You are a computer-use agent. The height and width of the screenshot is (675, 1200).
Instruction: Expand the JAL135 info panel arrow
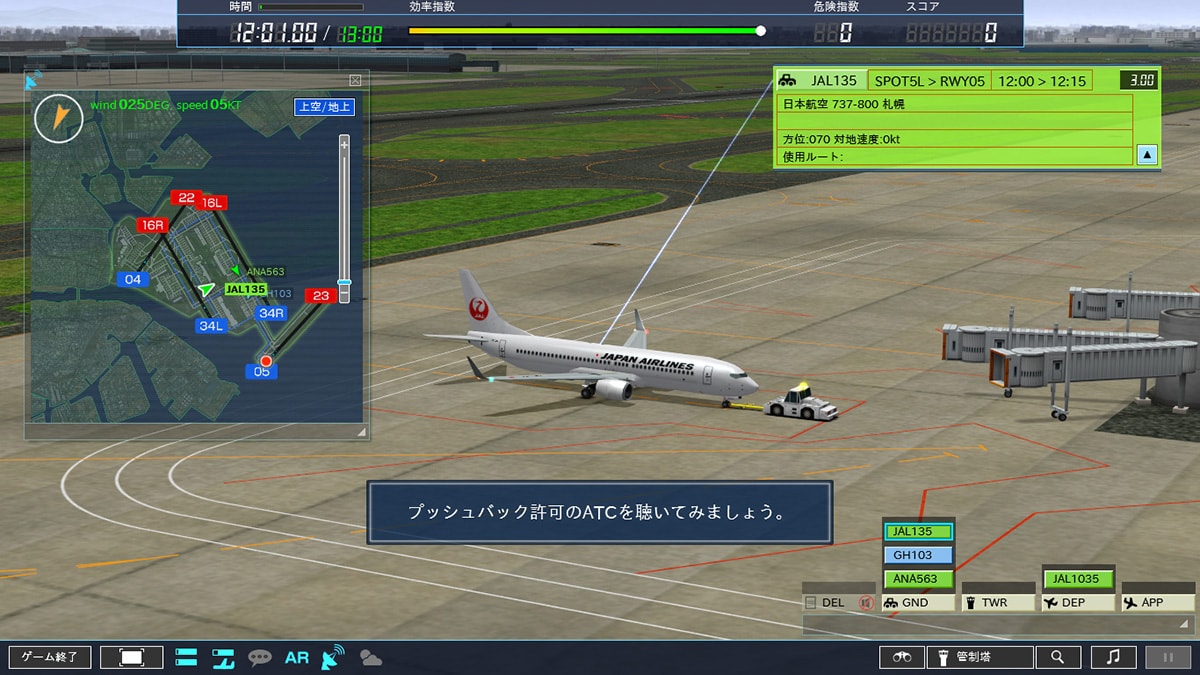click(x=1148, y=155)
